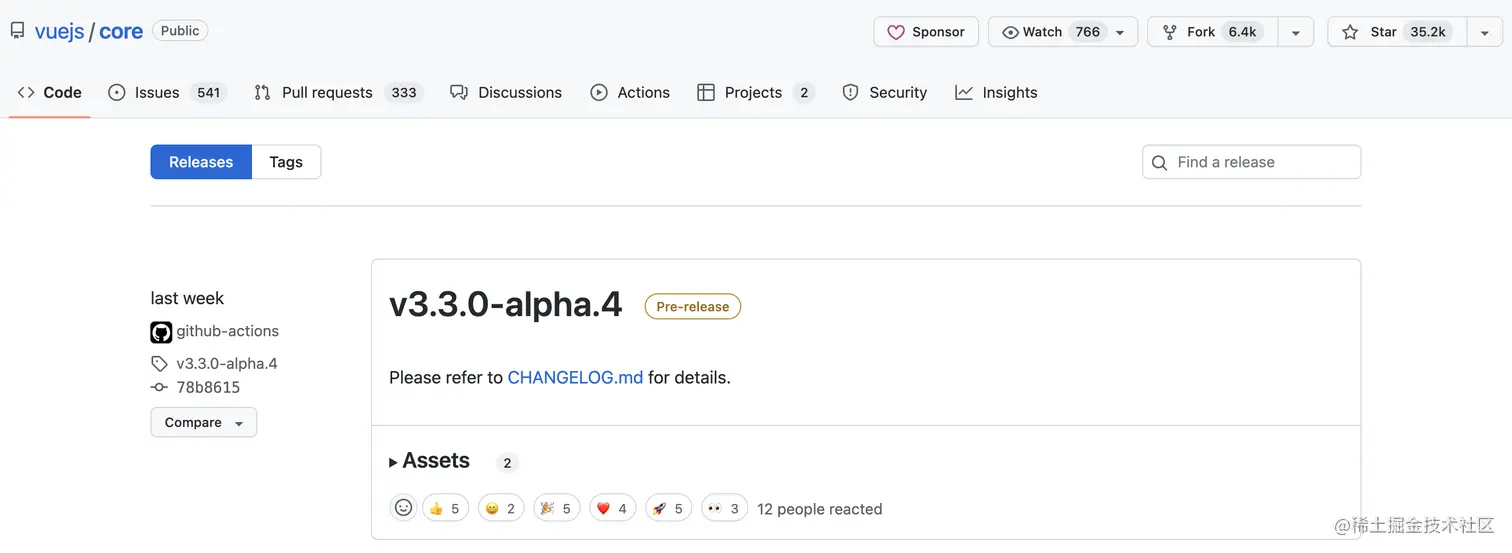Viewport: 1512px width, 553px height.
Task: Click the 12 people reacted text
Action: (820, 509)
